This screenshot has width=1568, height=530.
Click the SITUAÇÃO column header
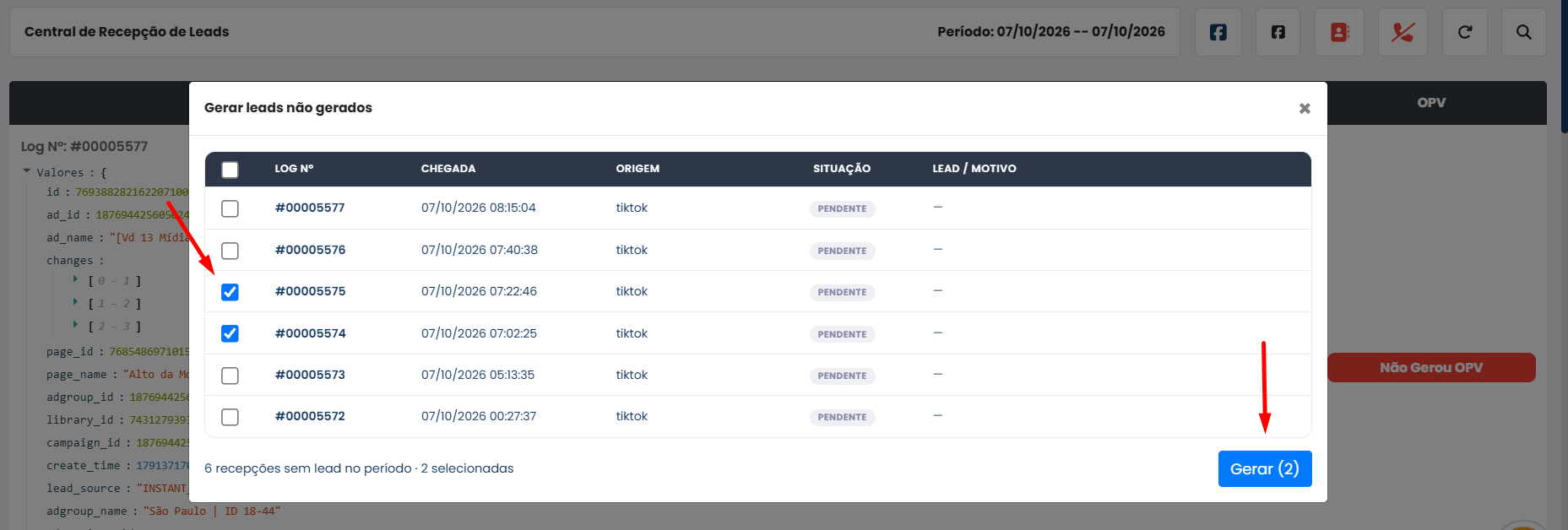(842, 169)
